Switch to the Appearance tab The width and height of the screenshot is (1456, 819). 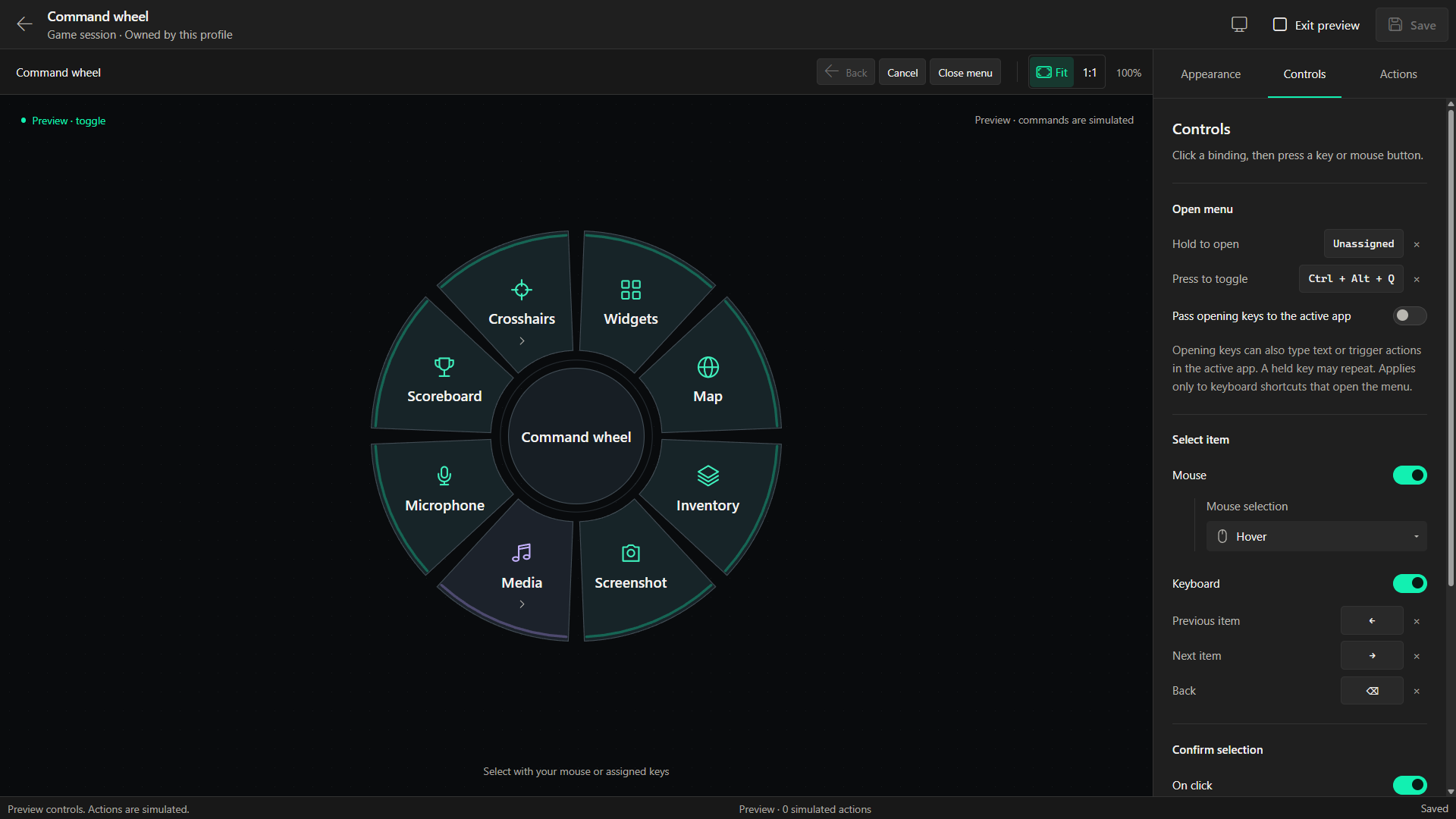pyautogui.click(x=1210, y=74)
